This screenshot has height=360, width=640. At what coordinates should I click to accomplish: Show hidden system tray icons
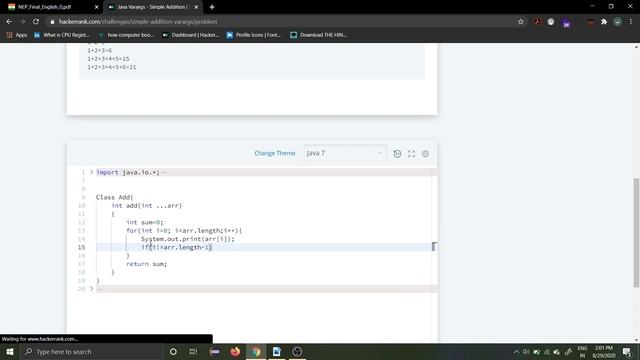516,351
